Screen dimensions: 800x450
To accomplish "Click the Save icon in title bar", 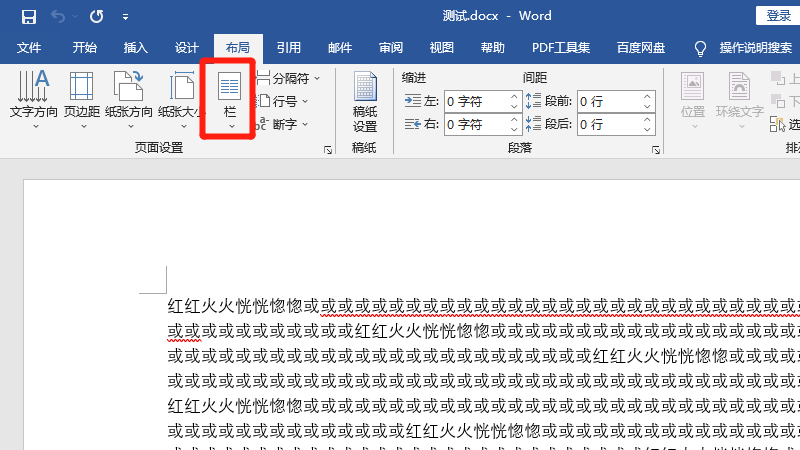I will [x=28, y=16].
